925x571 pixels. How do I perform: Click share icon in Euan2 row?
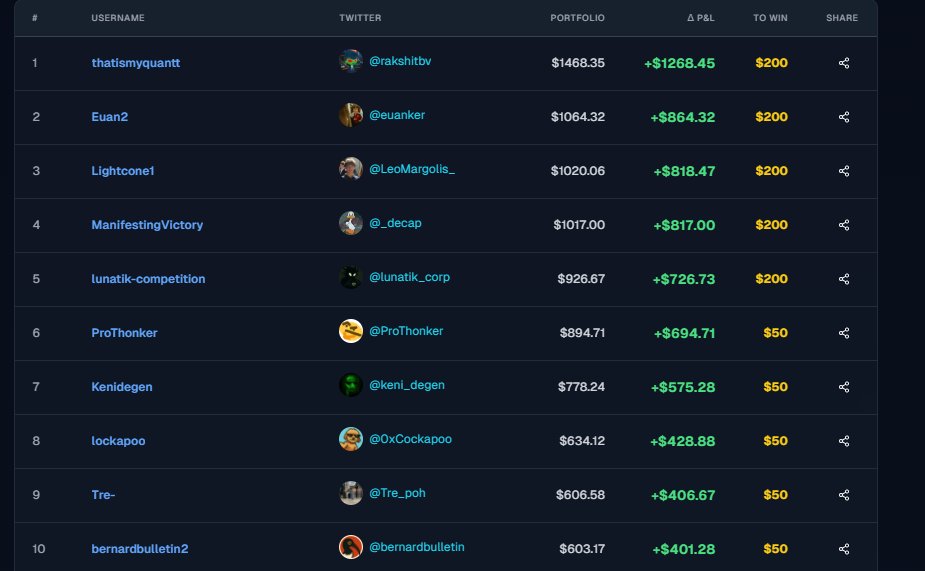pyautogui.click(x=844, y=117)
